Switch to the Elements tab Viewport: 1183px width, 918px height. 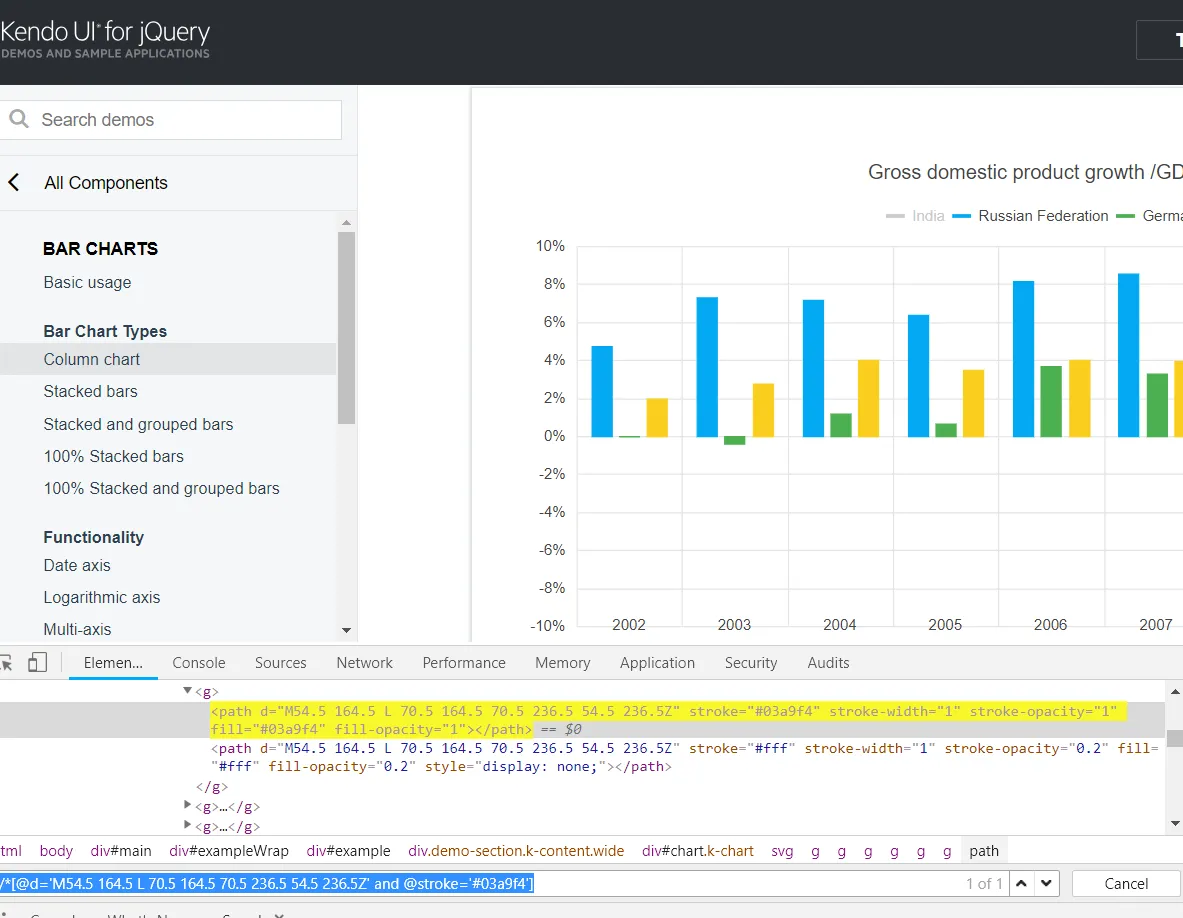(x=113, y=663)
